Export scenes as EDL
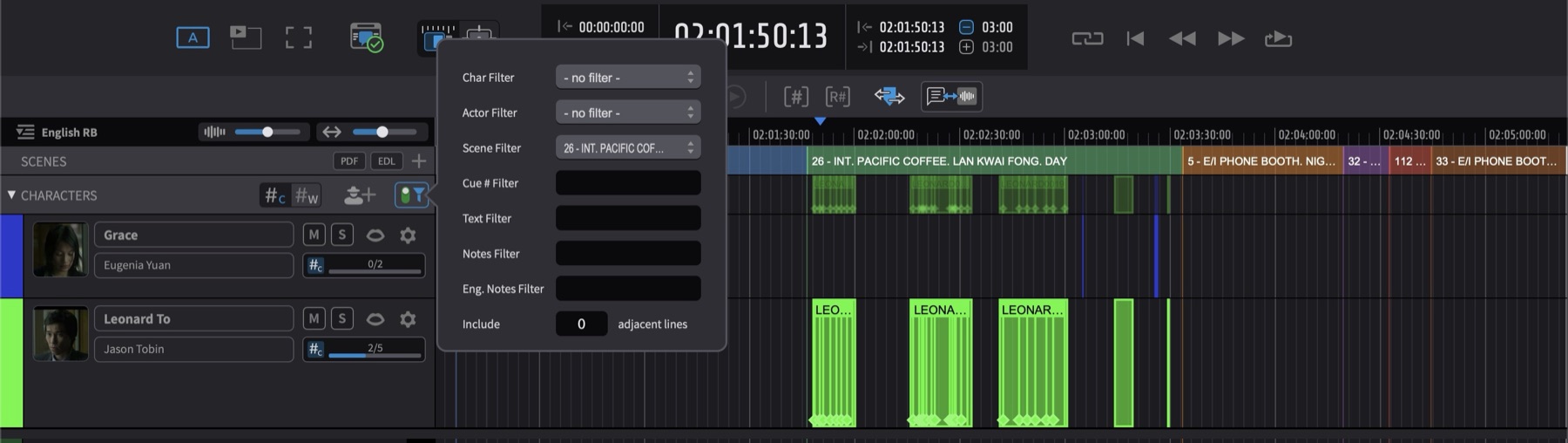Viewport: 1568px width, 443px height. tap(387, 160)
